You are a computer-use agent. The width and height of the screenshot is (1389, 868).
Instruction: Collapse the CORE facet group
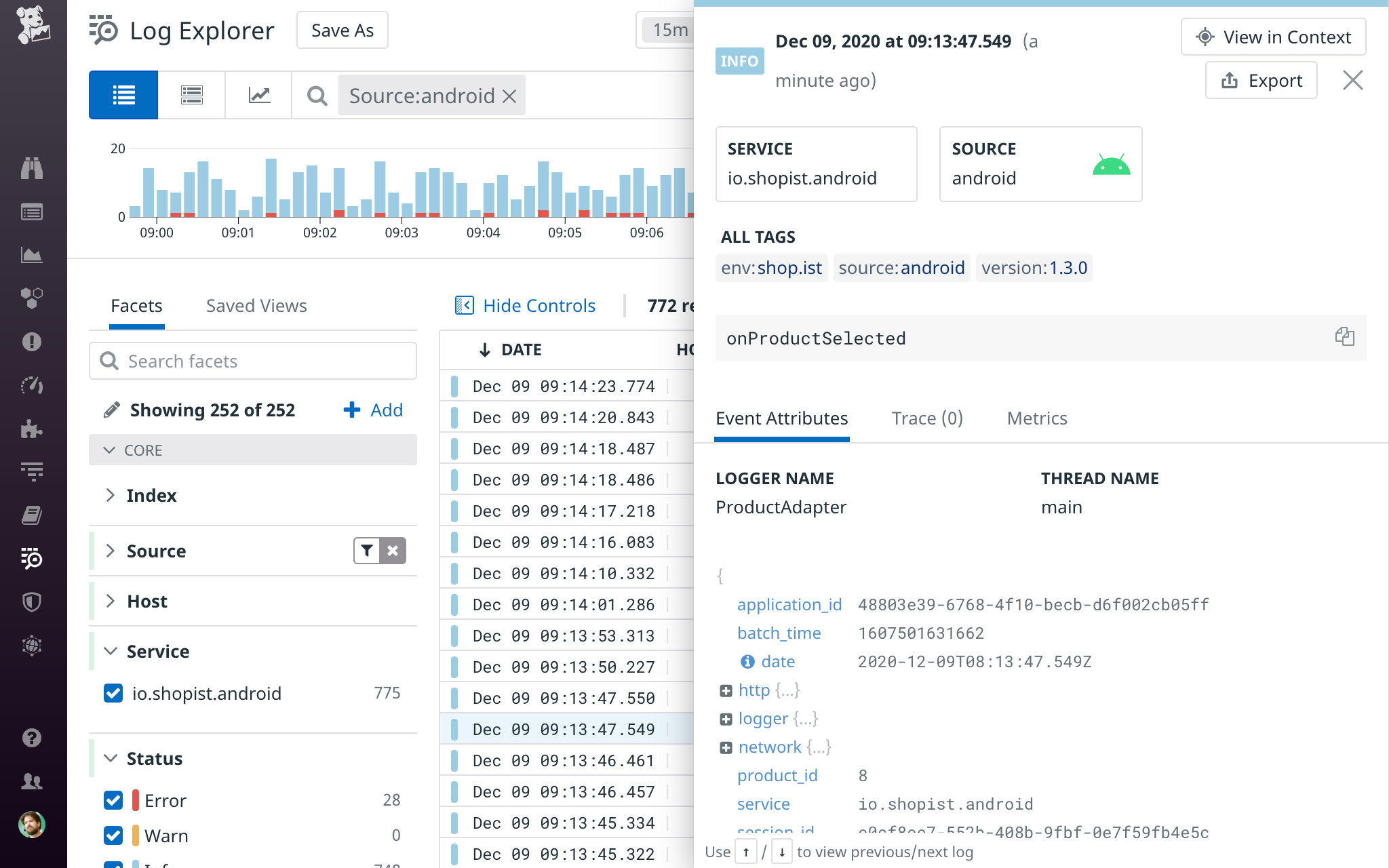pos(109,450)
